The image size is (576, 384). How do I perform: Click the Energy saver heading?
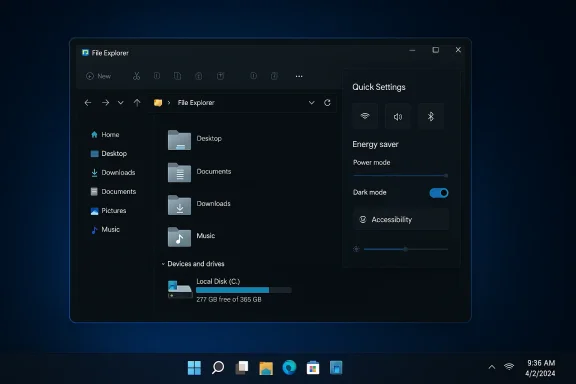click(x=375, y=144)
